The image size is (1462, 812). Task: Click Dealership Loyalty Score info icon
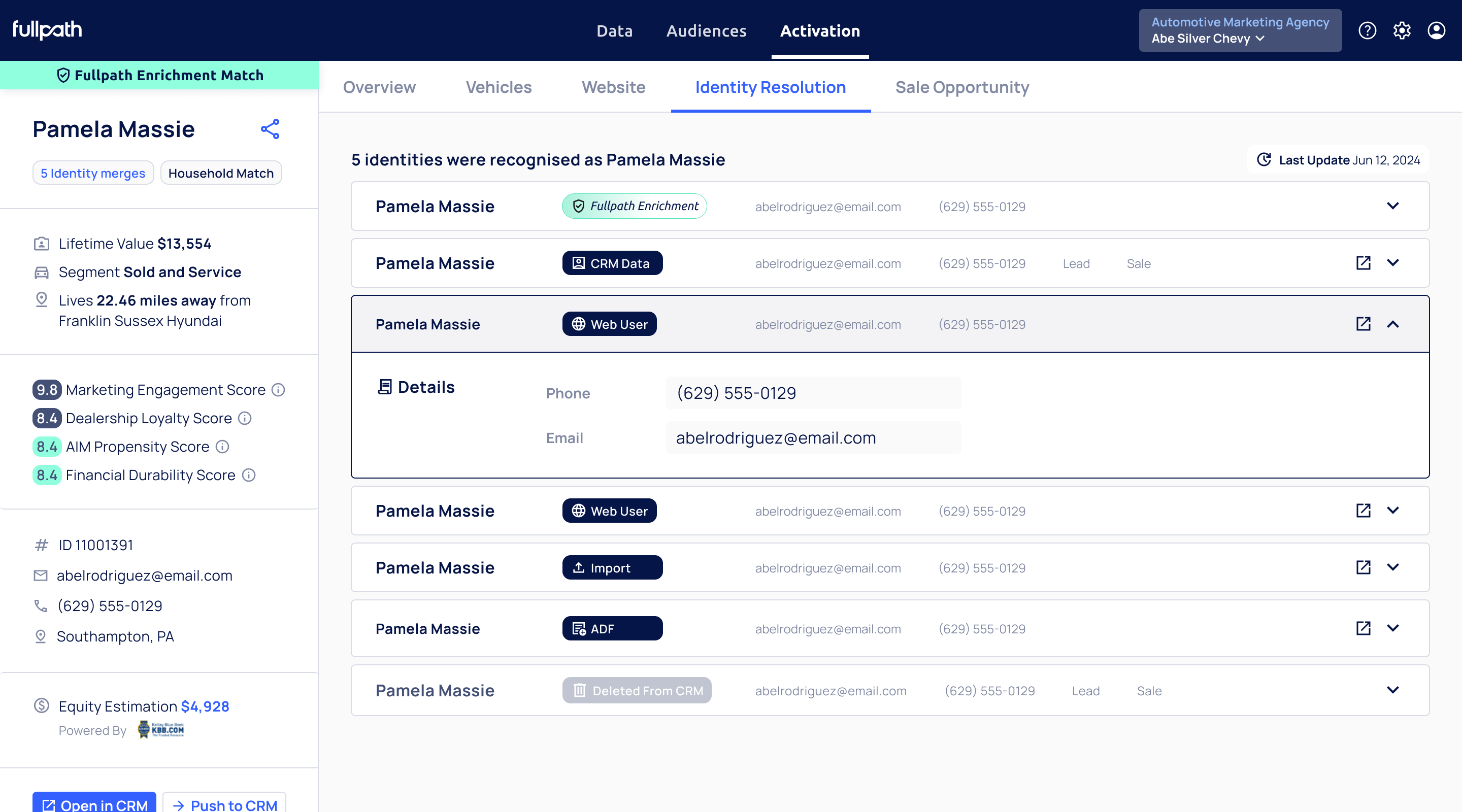(245, 418)
